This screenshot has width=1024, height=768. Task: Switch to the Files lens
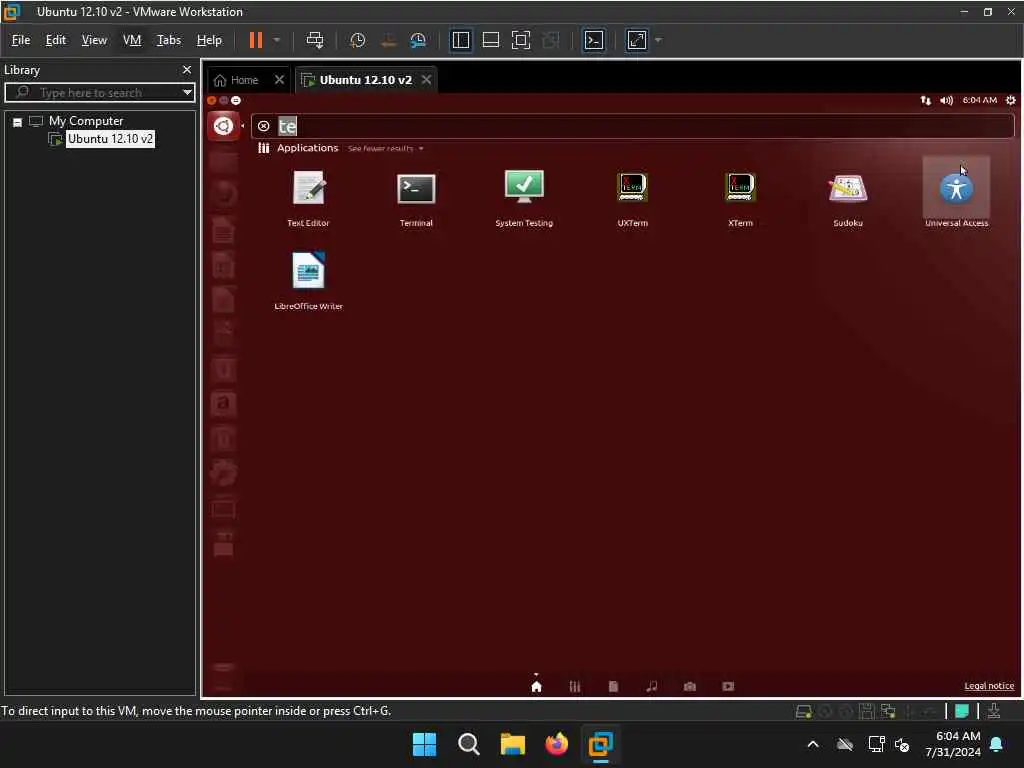pos(613,686)
